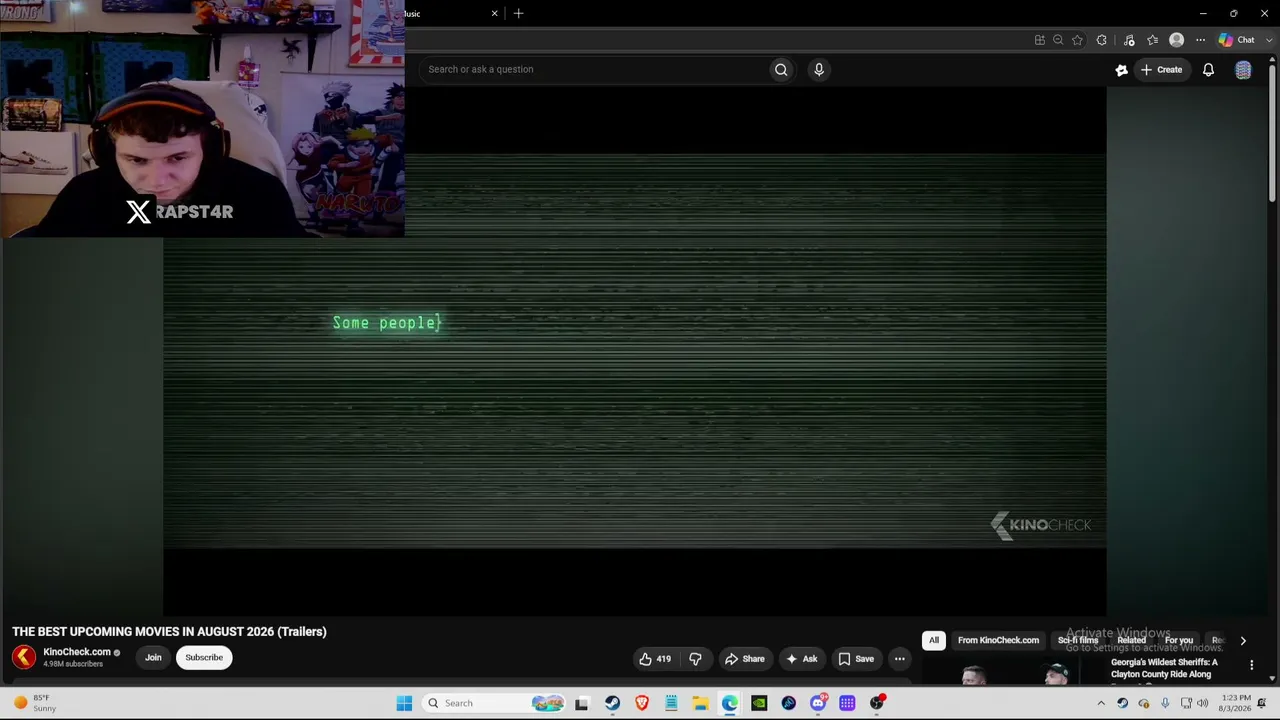Click the star-check icon beside Create
The image size is (1280, 720).
[x=1121, y=70]
